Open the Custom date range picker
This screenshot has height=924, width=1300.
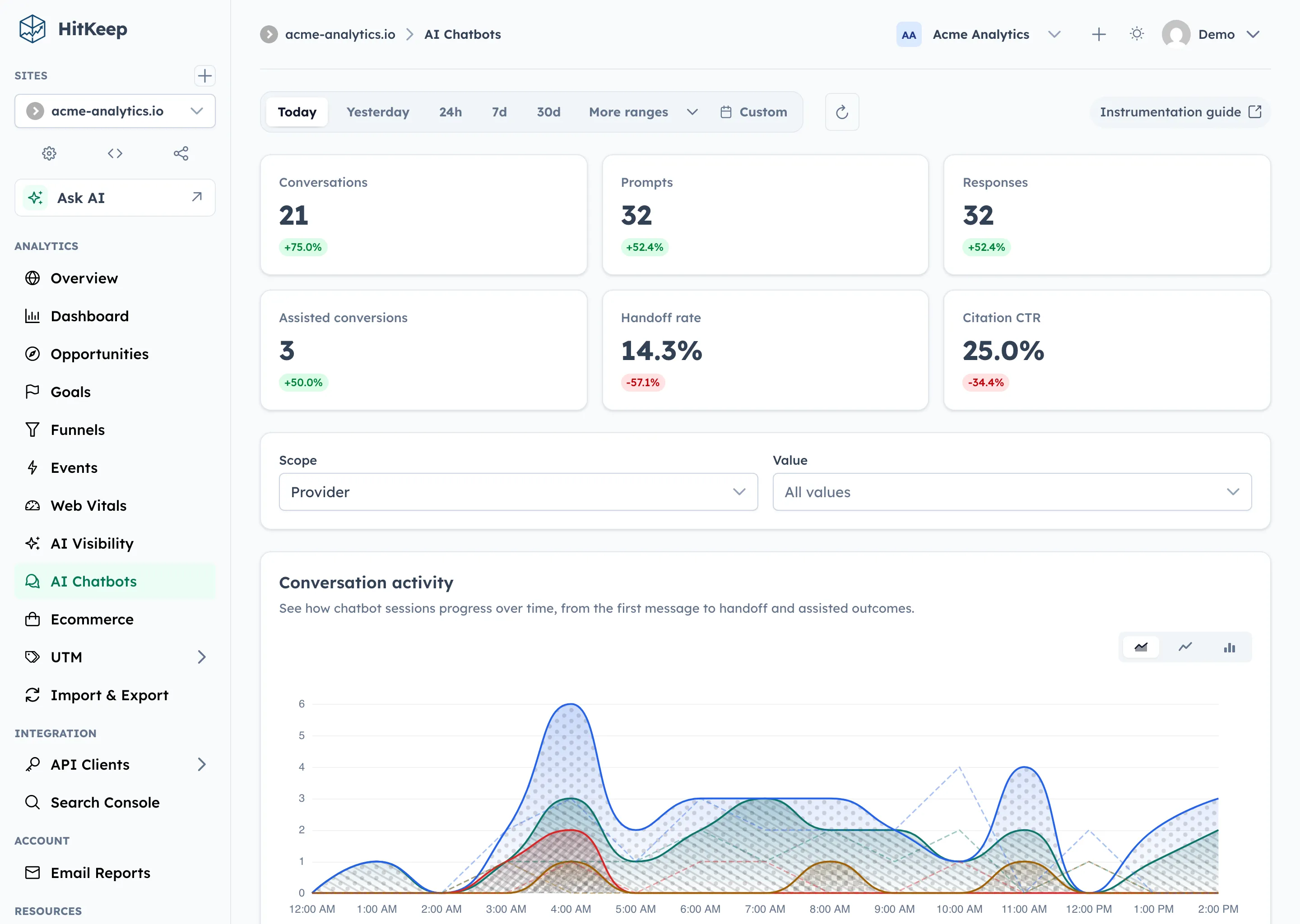[753, 112]
